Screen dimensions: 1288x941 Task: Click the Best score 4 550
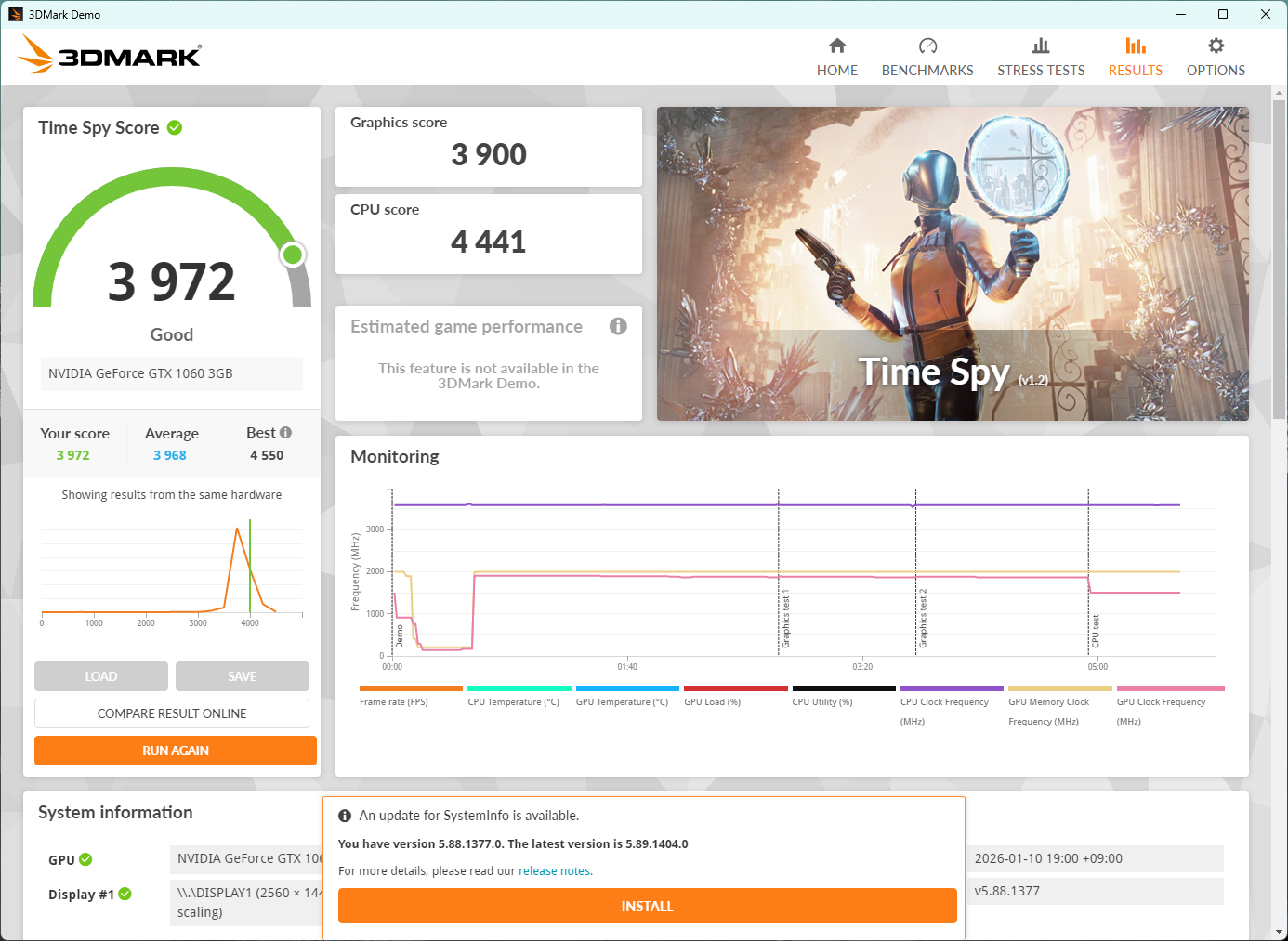click(x=267, y=455)
